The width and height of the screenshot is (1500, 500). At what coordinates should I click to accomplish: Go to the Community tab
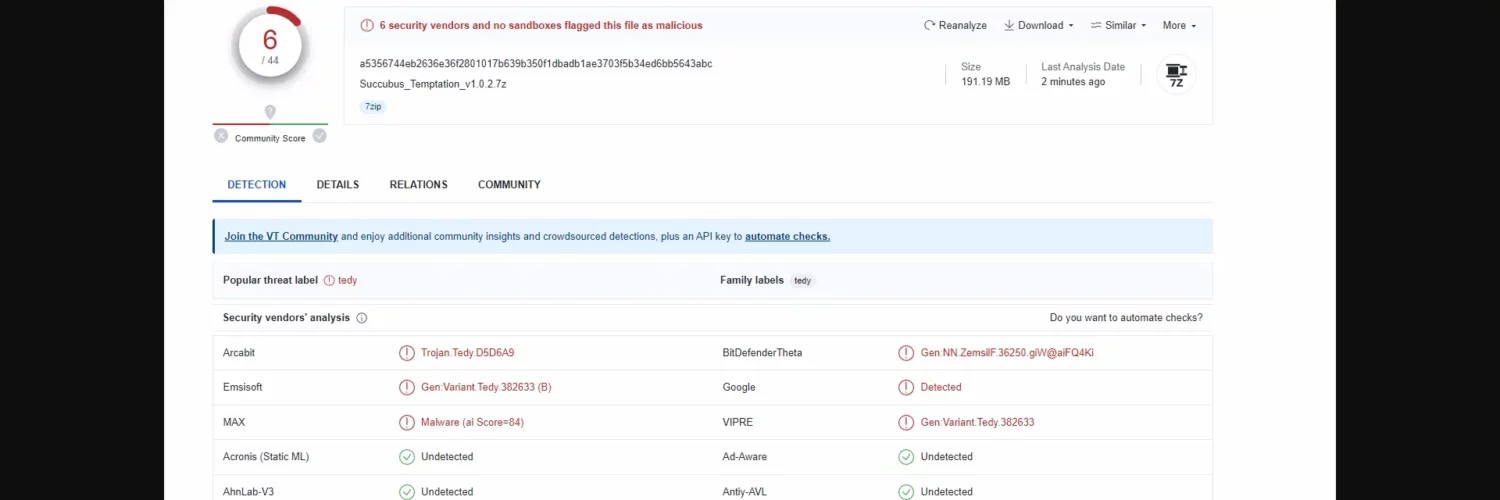tap(509, 185)
